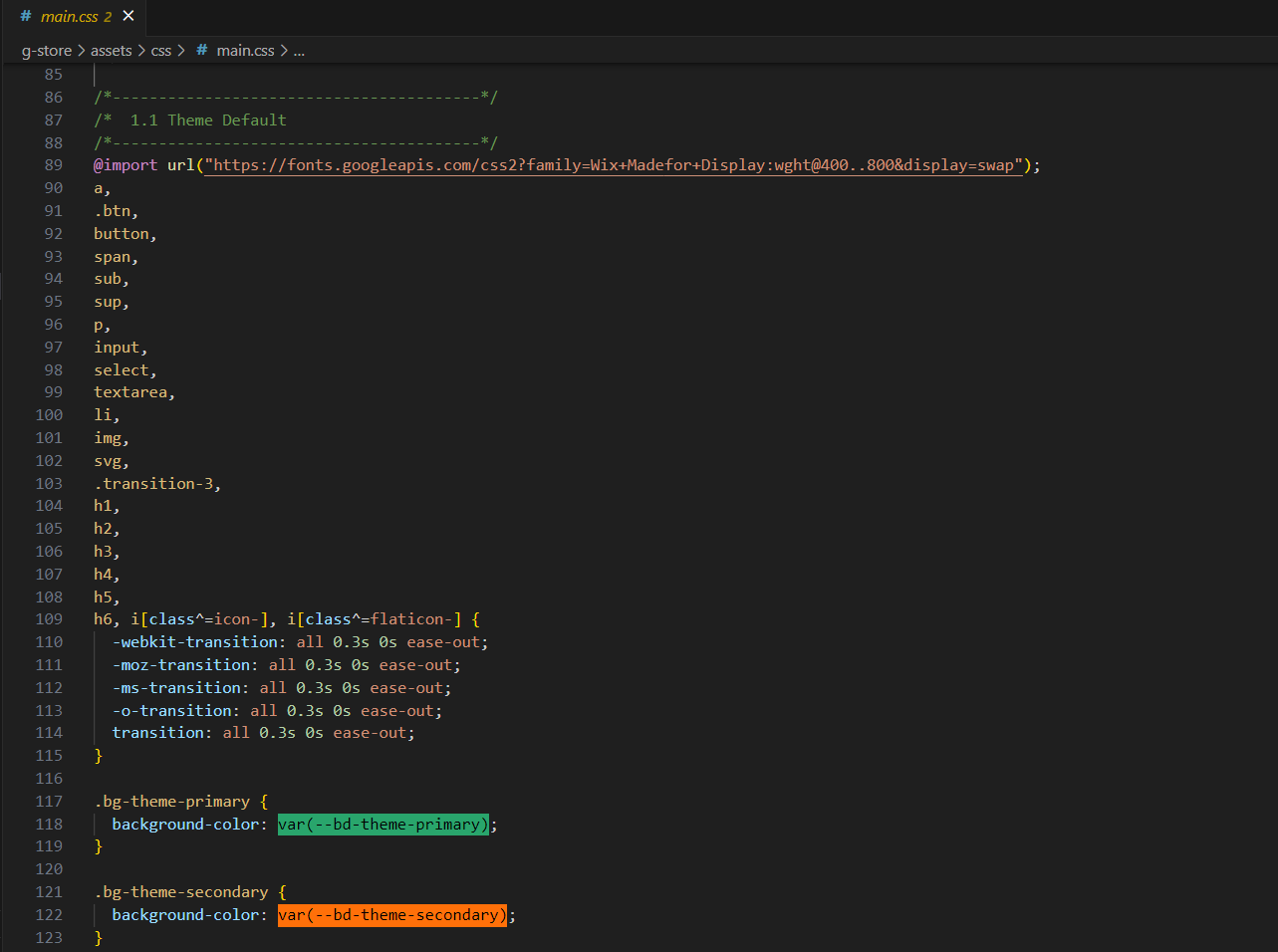Click the CSS hash icon in the breadcrumb
The image size is (1278, 952).
[202, 50]
